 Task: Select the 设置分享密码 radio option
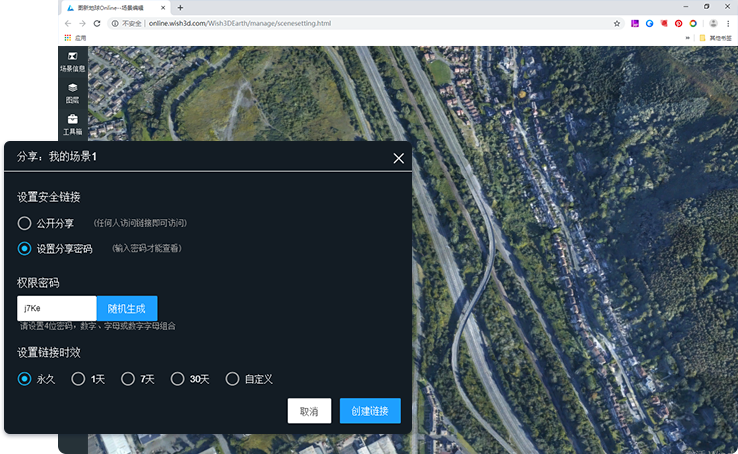[25, 248]
